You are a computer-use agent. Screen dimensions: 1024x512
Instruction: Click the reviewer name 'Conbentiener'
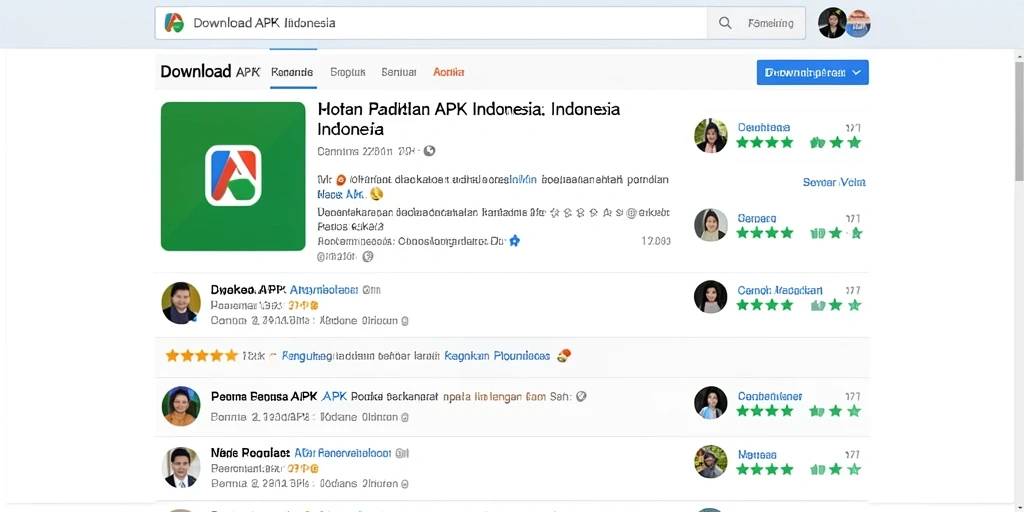pyautogui.click(x=769, y=396)
